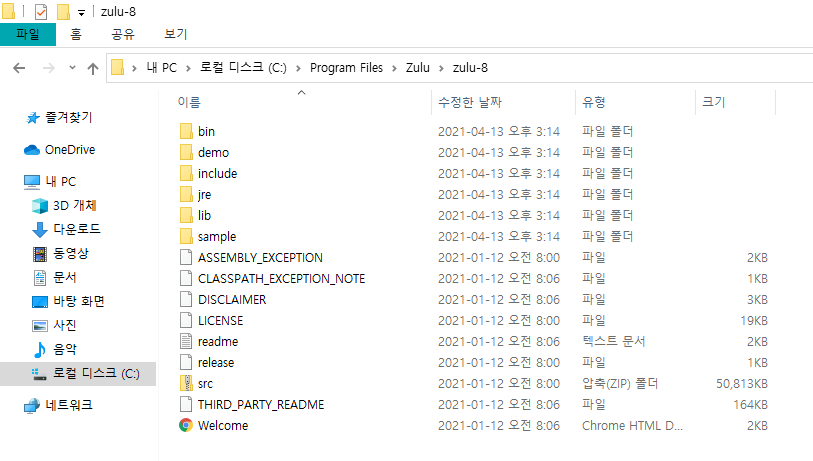This screenshot has height=461, width=813.
Task: Click Program Files breadcrumb
Action: pos(346,68)
